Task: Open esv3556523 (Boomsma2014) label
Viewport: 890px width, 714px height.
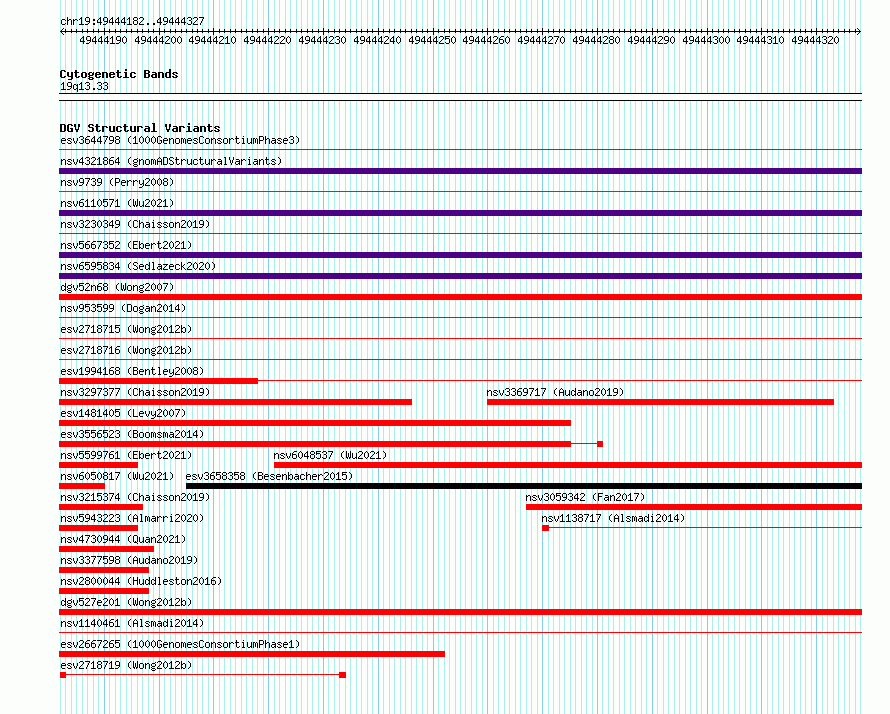Action: click(132, 434)
